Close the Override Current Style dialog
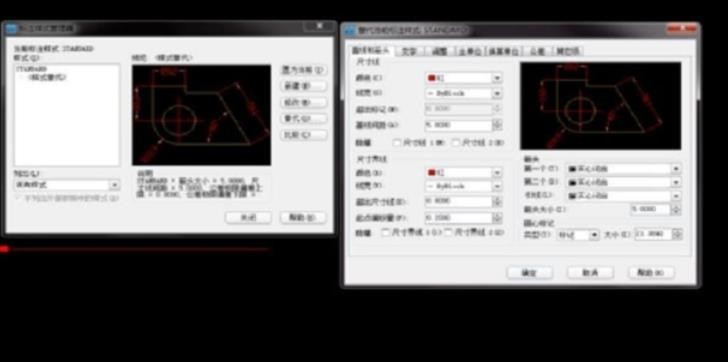The width and height of the screenshot is (728, 362). 681,29
